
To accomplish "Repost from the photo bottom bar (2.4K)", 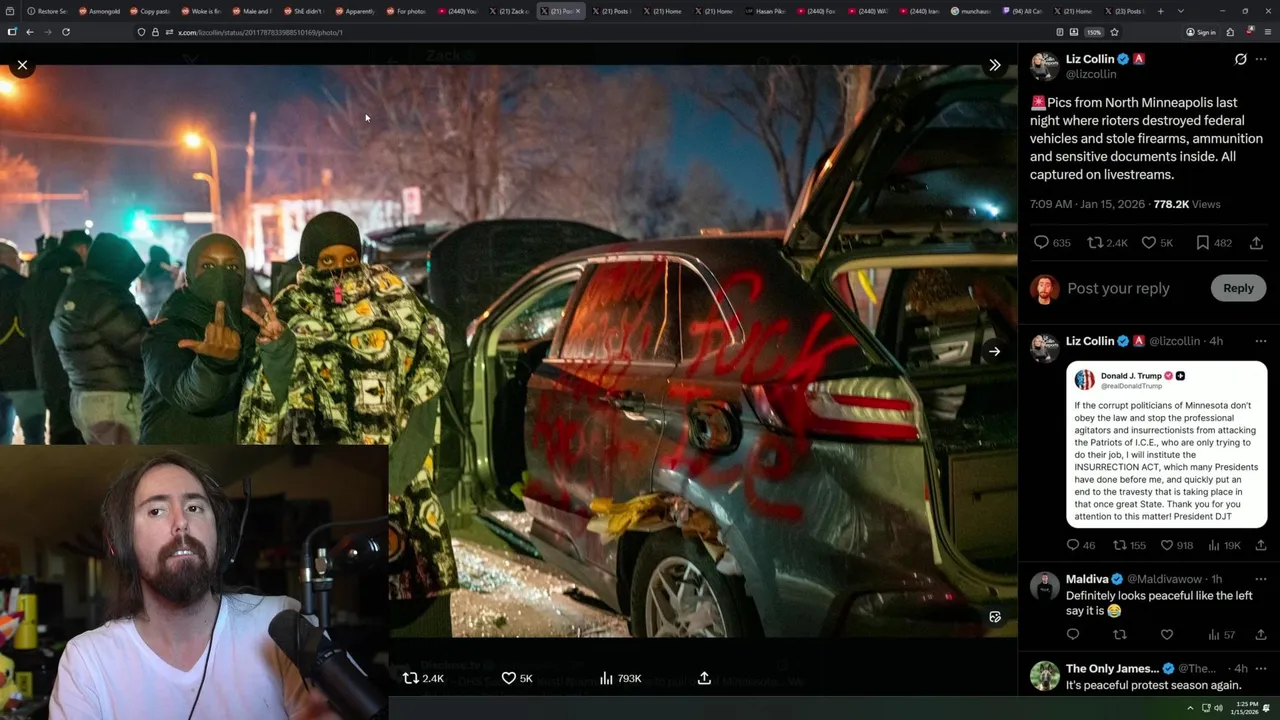I will (x=422, y=678).
